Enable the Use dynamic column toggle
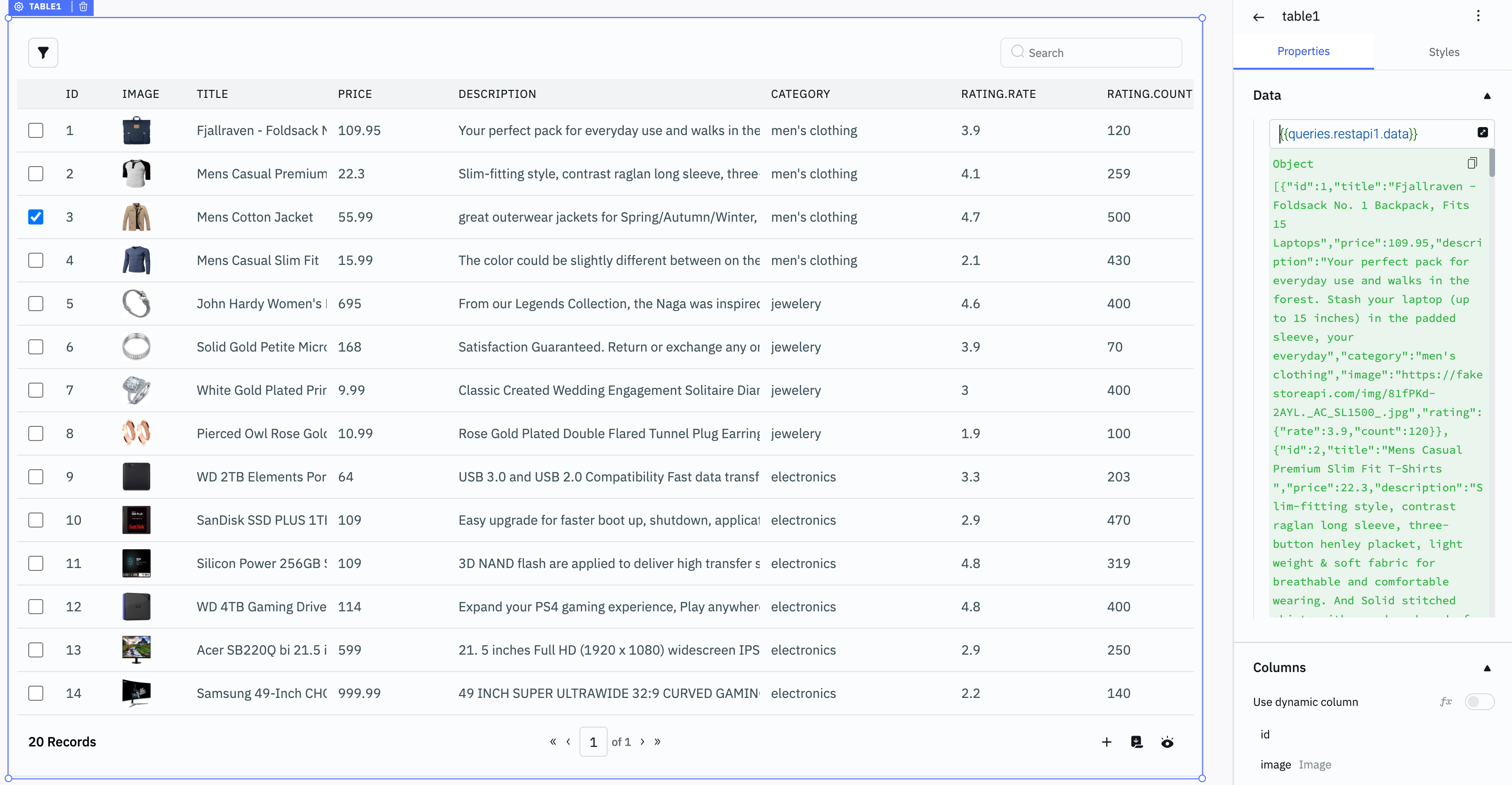 pyautogui.click(x=1479, y=702)
